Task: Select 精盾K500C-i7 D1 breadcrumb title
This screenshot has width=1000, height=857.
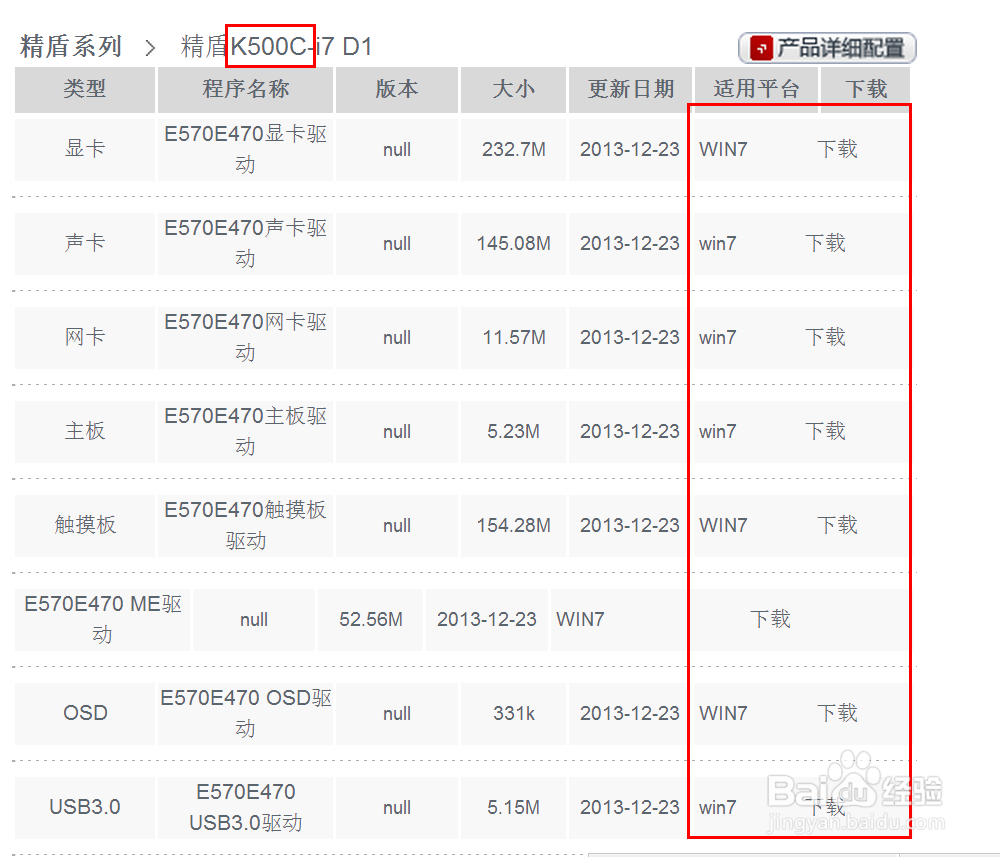Action: (x=276, y=47)
